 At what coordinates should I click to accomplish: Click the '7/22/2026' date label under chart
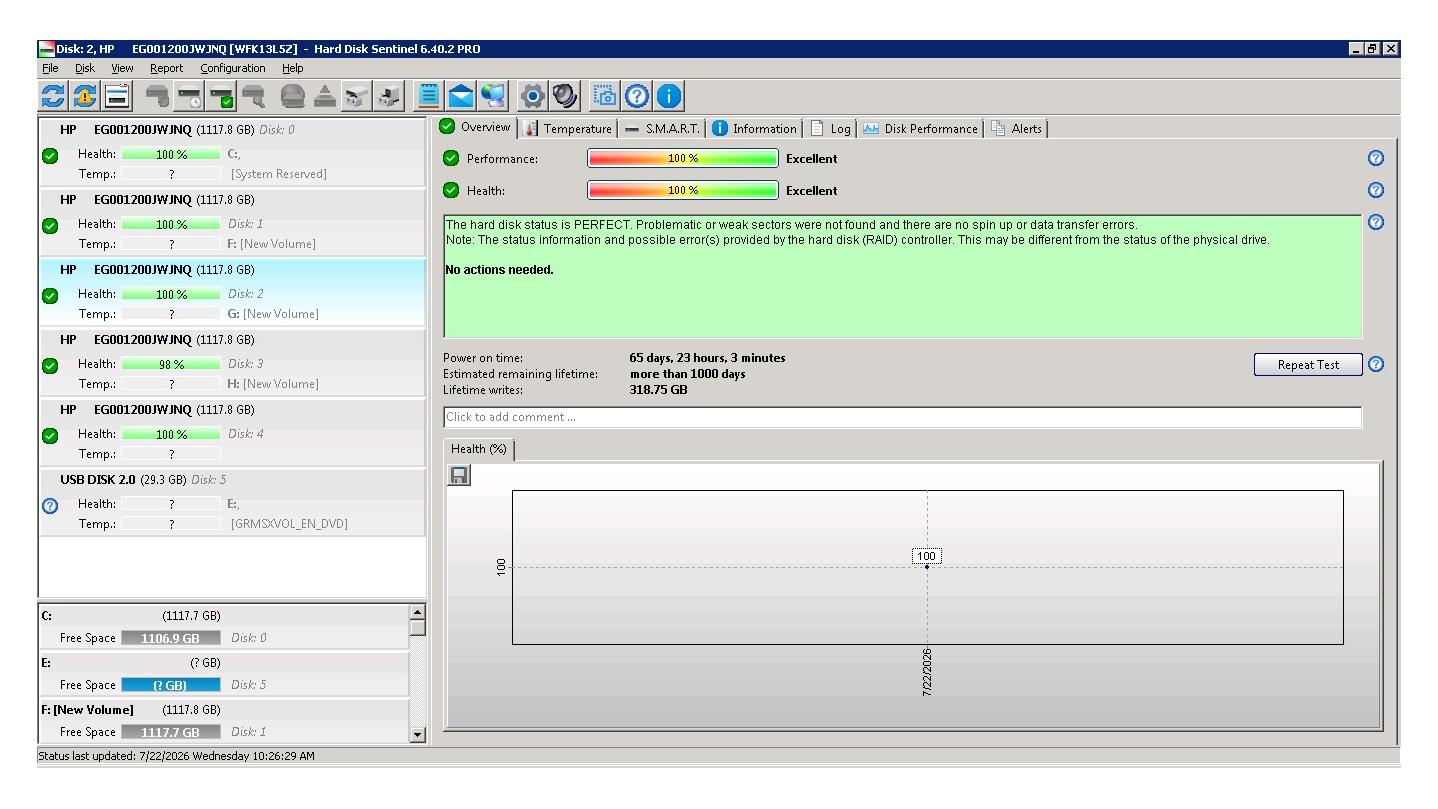(x=928, y=673)
